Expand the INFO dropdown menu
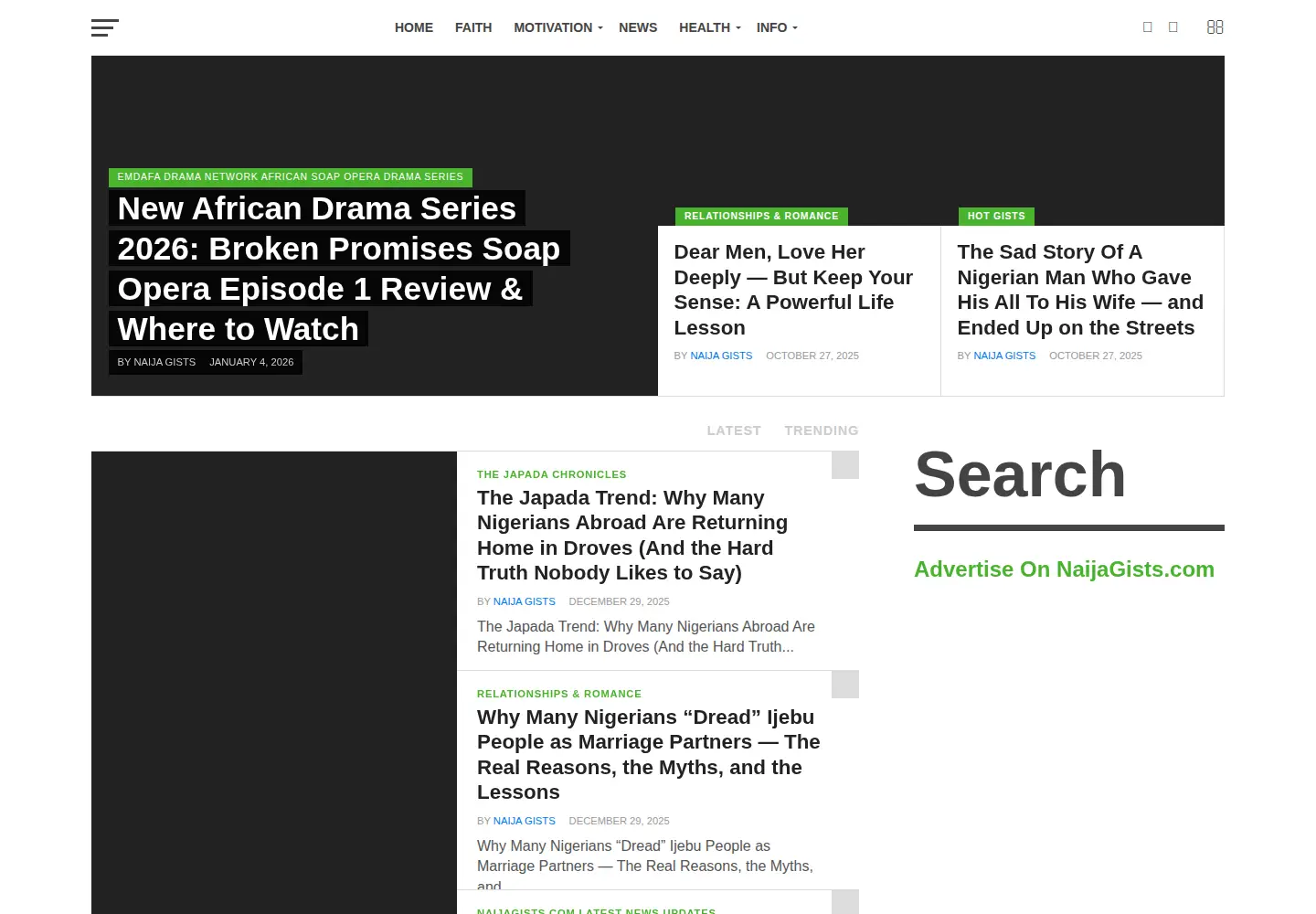The width and height of the screenshot is (1316, 914). point(777,27)
